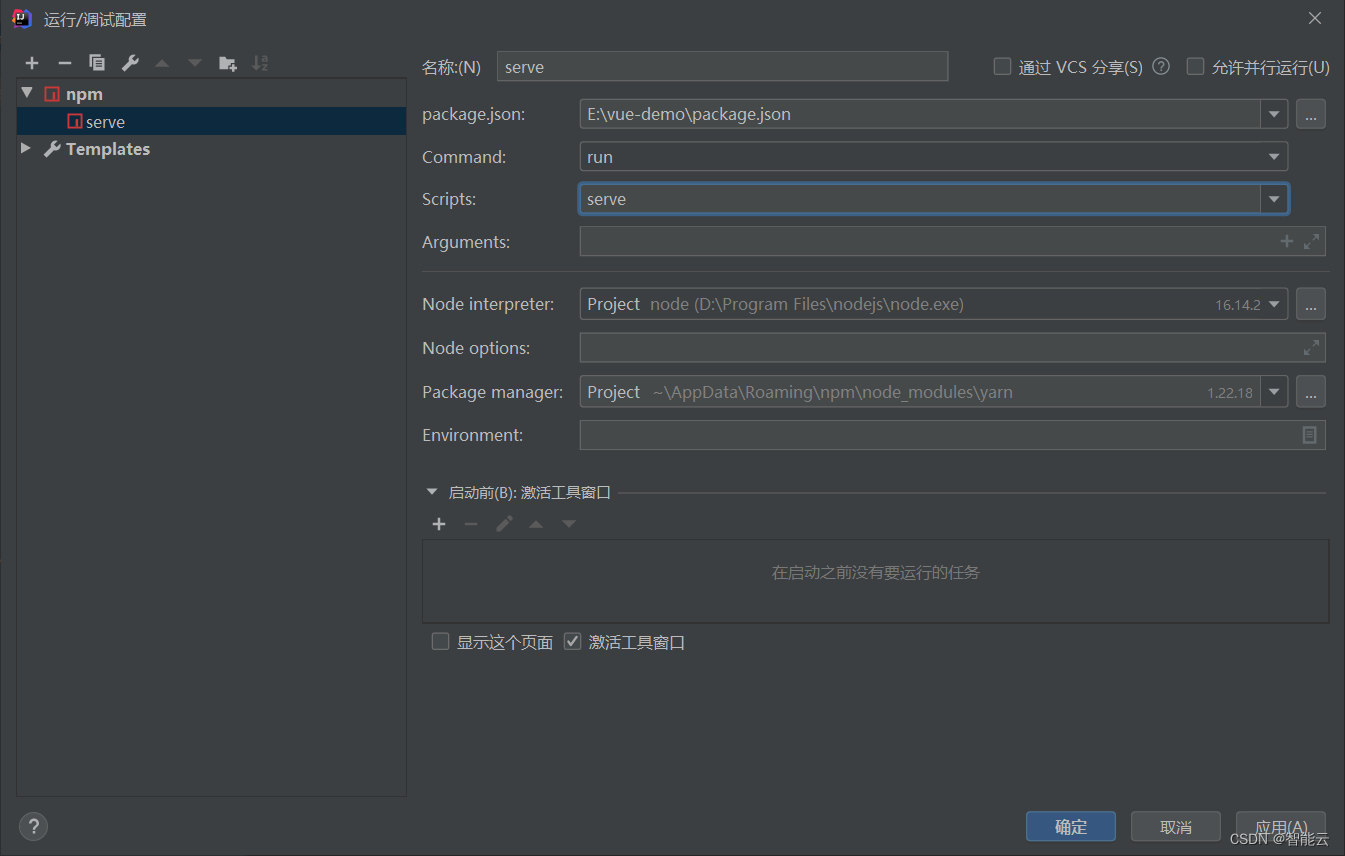This screenshot has width=1345, height=856.
Task: Browse Package manager with ellipsis button
Action: [x=1311, y=391]
